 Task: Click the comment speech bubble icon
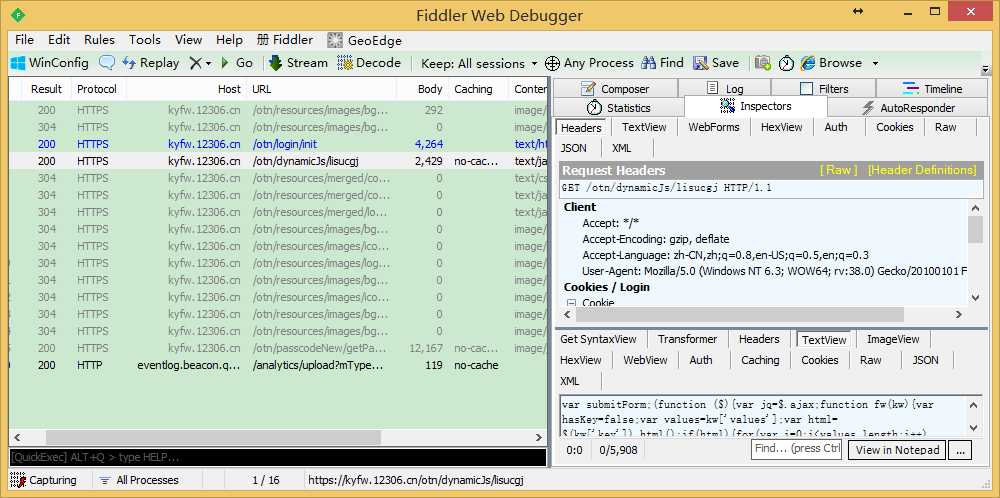[107, 62]
